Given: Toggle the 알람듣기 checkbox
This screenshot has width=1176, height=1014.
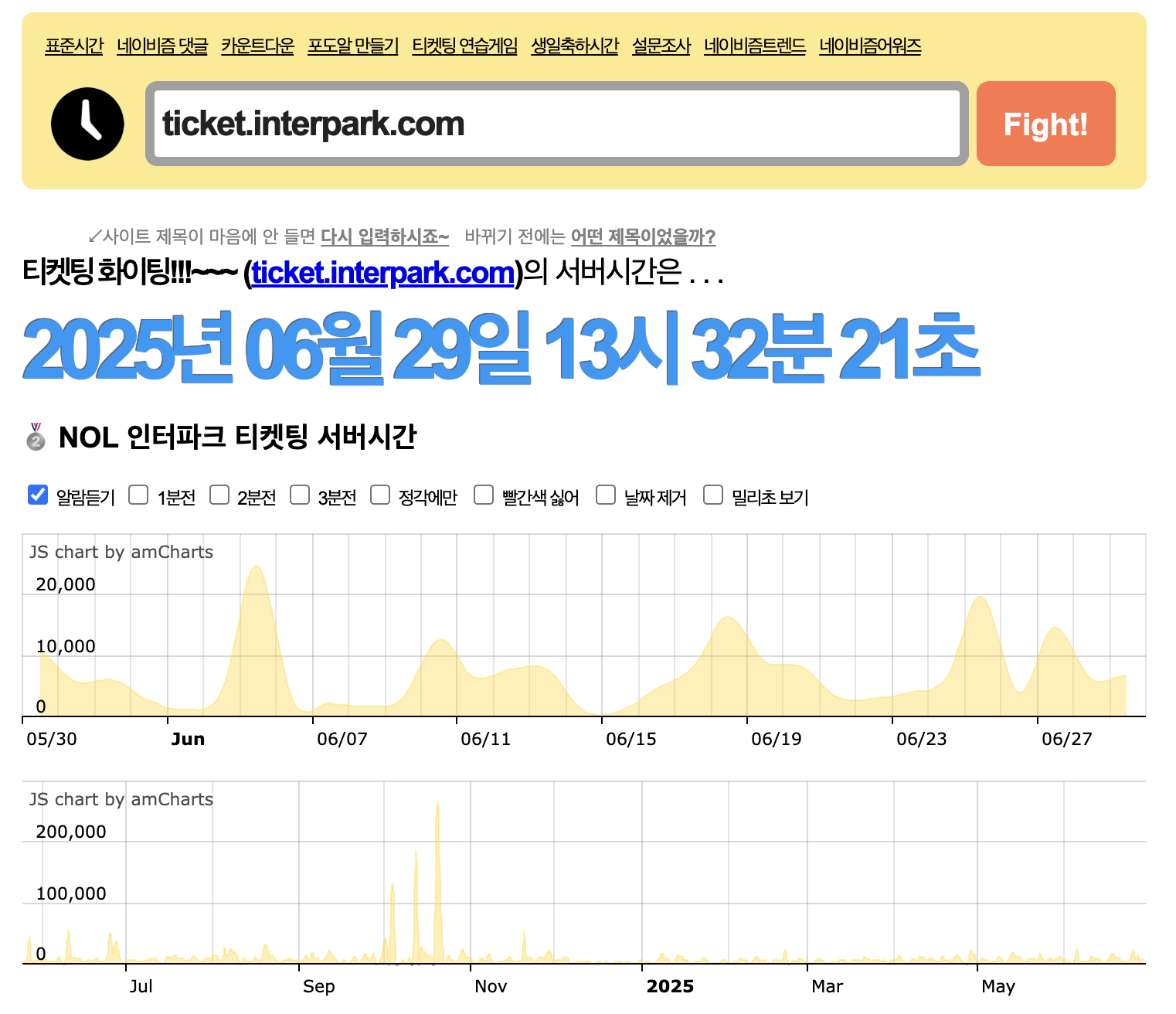Looking at the screenshot, I should pyautogui.click(x=38, y=495).
